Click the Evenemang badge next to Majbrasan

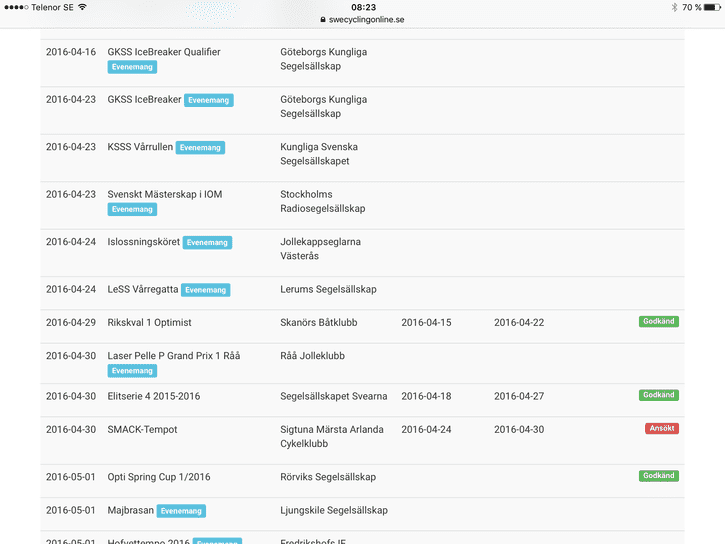[181, 511]
